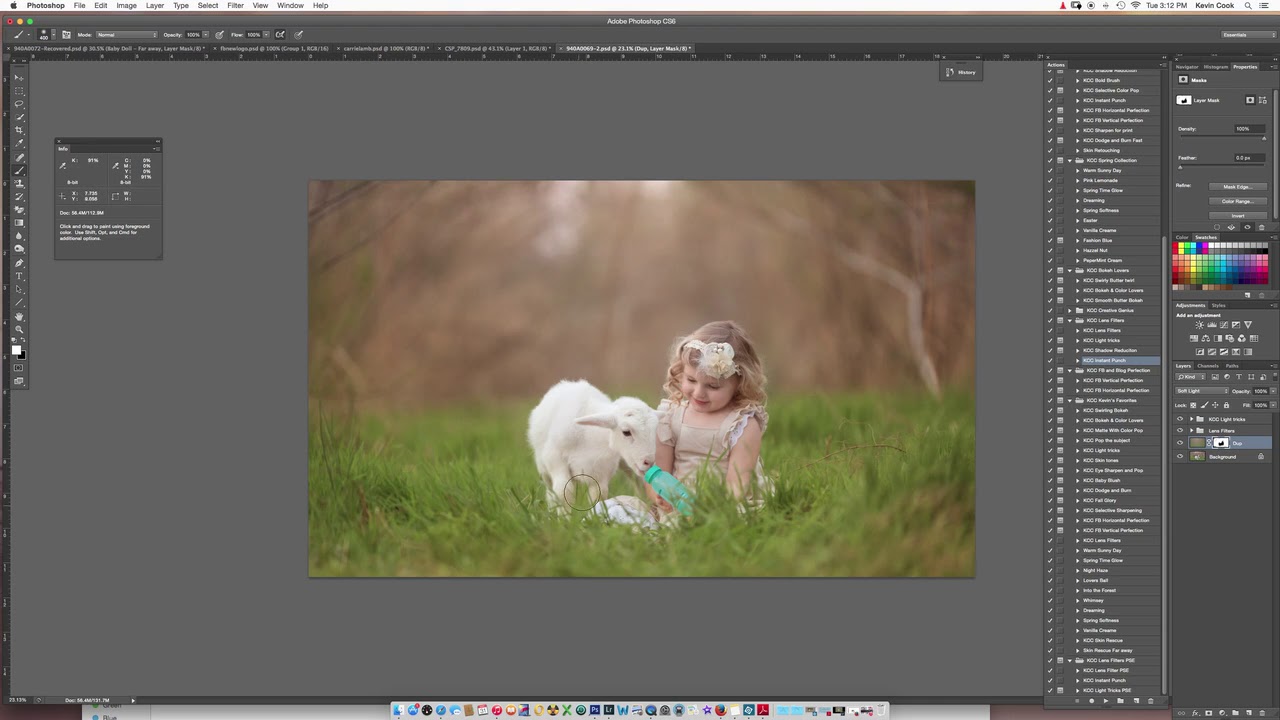Screen dimensions: 1280x720
Task: Select the Brush tool in toolbar
Action: click(x=18, y=171)
